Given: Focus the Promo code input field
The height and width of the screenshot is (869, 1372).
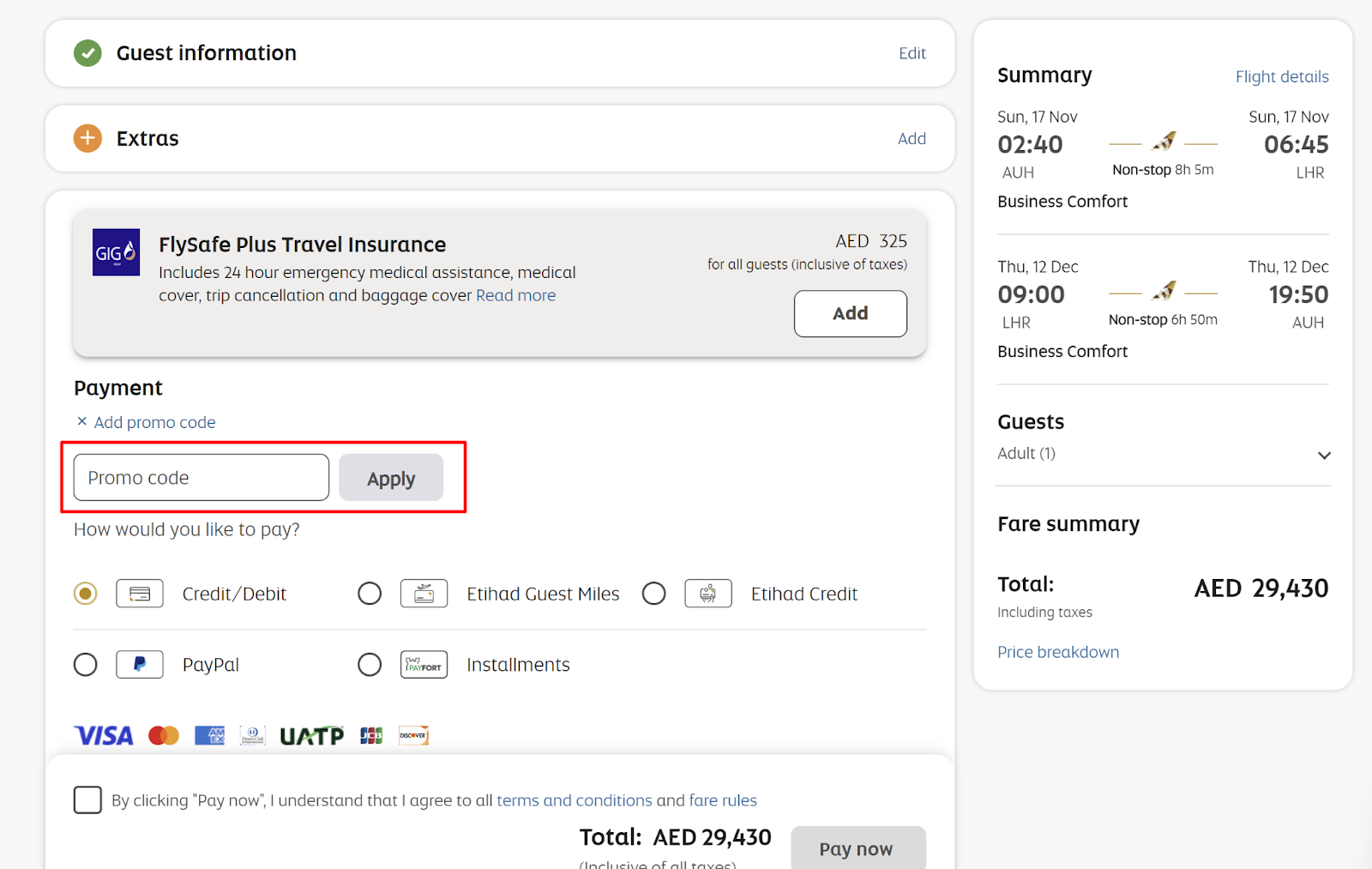Looking at the screenshot, I should coord(202,478).
